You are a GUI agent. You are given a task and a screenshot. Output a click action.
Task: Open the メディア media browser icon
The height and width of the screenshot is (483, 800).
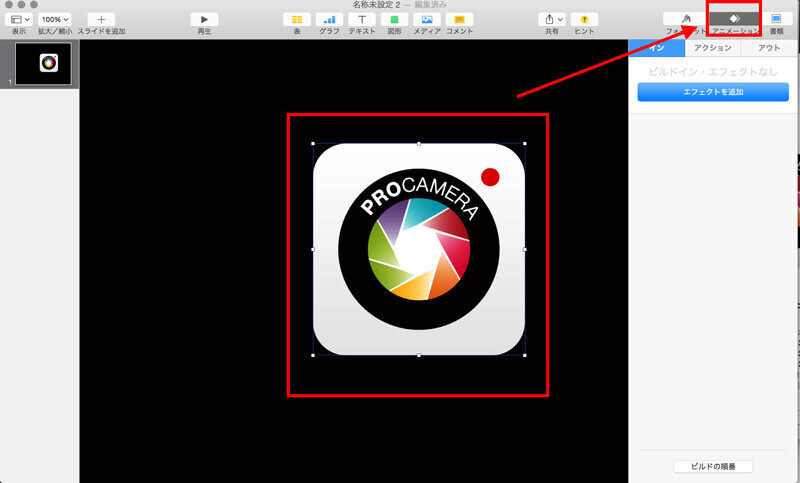click(427, 19)
